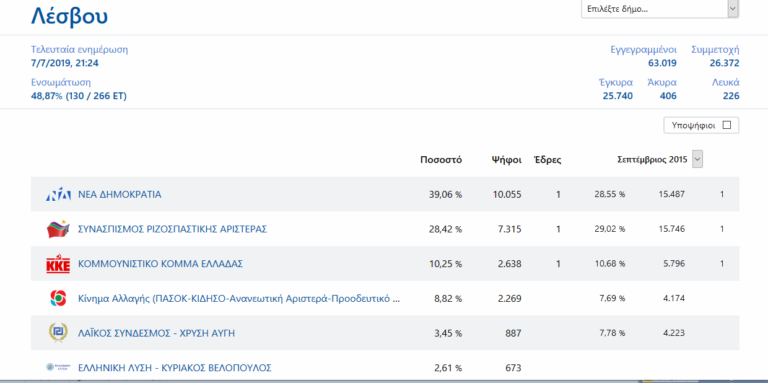Click the KKE party logo
The width and height of the screenshot is (768, 383).
pyautogui.click(x=58, y=264)
